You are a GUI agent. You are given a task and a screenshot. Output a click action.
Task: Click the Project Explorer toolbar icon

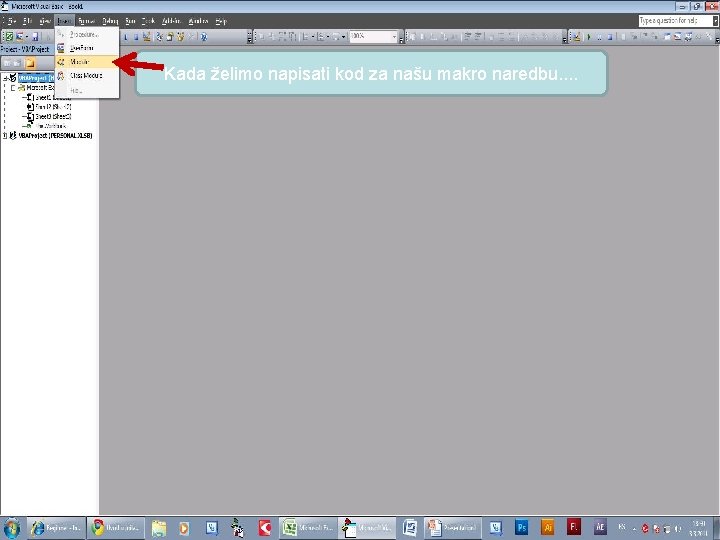(159, 36)
